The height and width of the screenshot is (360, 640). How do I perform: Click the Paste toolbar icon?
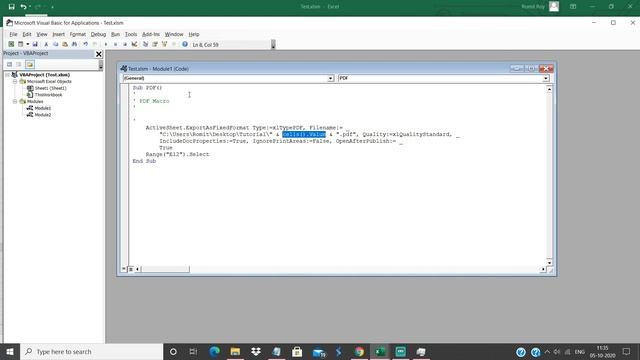tap(65, 44)
